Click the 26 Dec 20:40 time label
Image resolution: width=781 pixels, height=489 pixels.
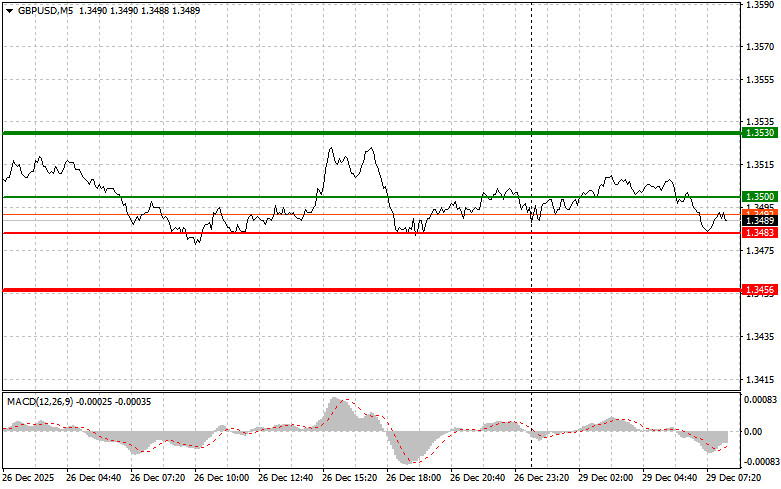tap(477, 478)
